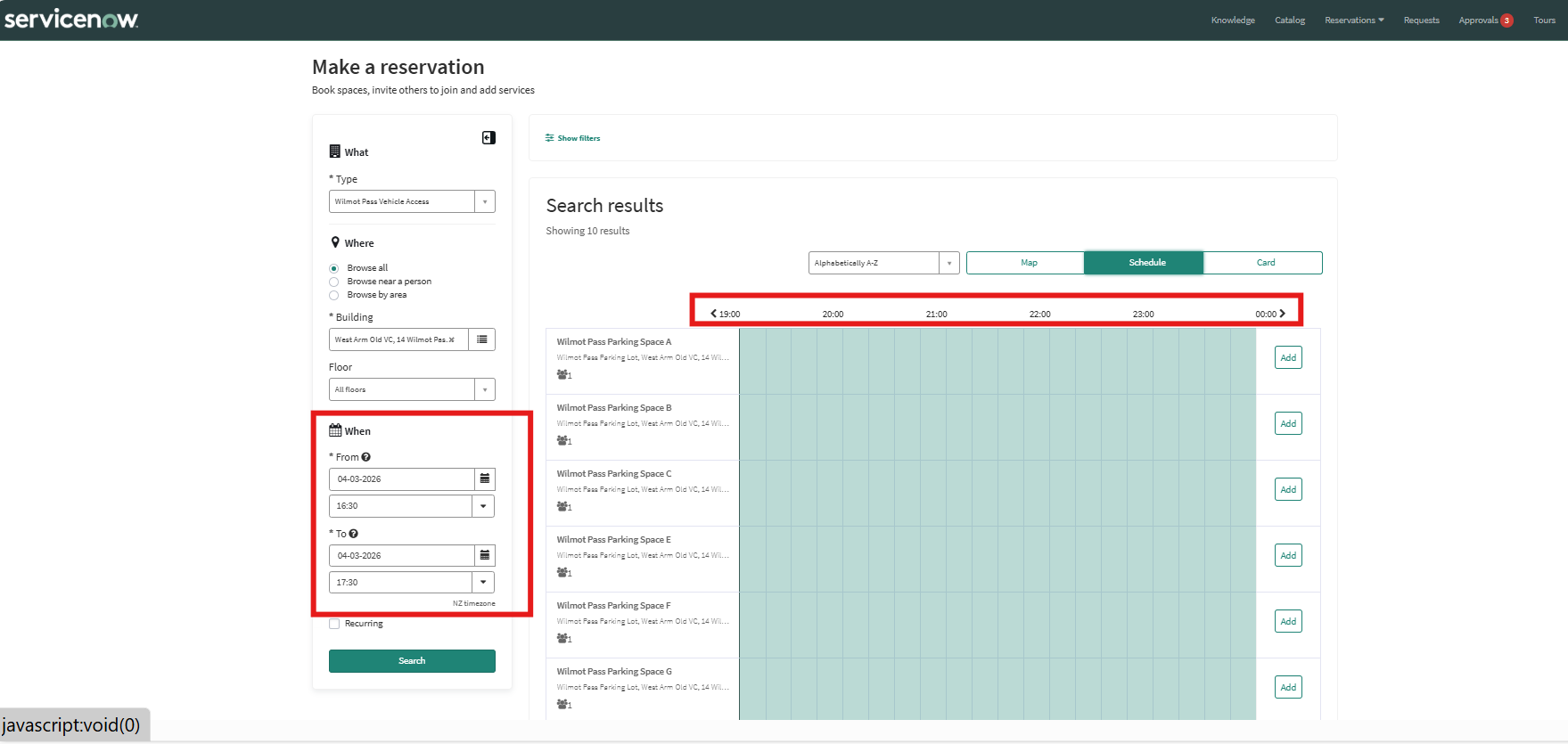Select the Browse by area option
This screenshot has height=744, width=1568.
click(334, 295)
